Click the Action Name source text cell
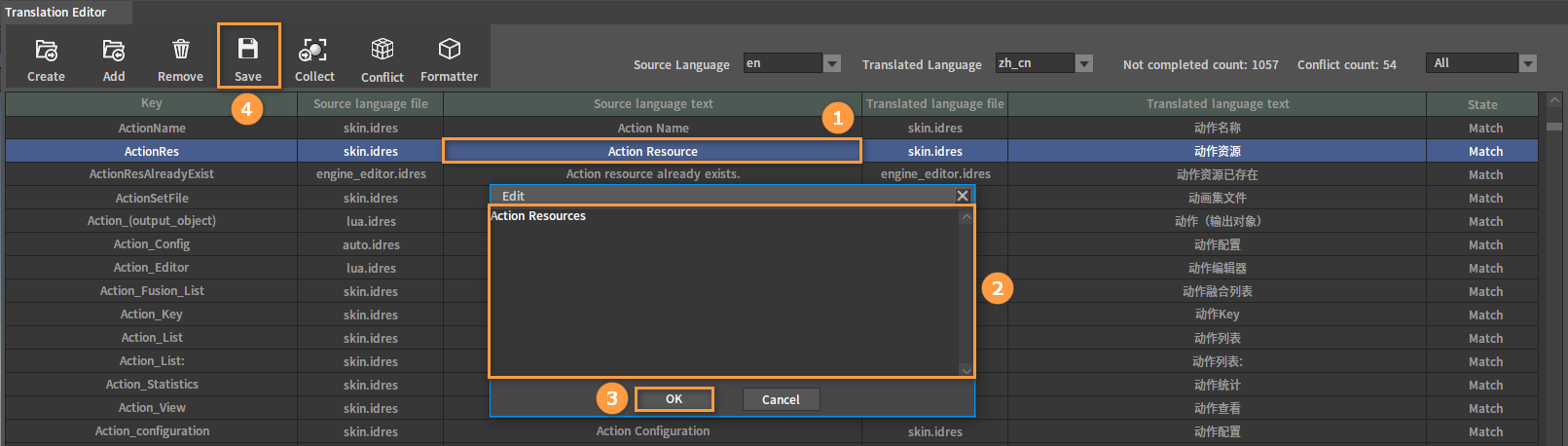The width and height of the screenshot is (1568, 446). [653, 128]
